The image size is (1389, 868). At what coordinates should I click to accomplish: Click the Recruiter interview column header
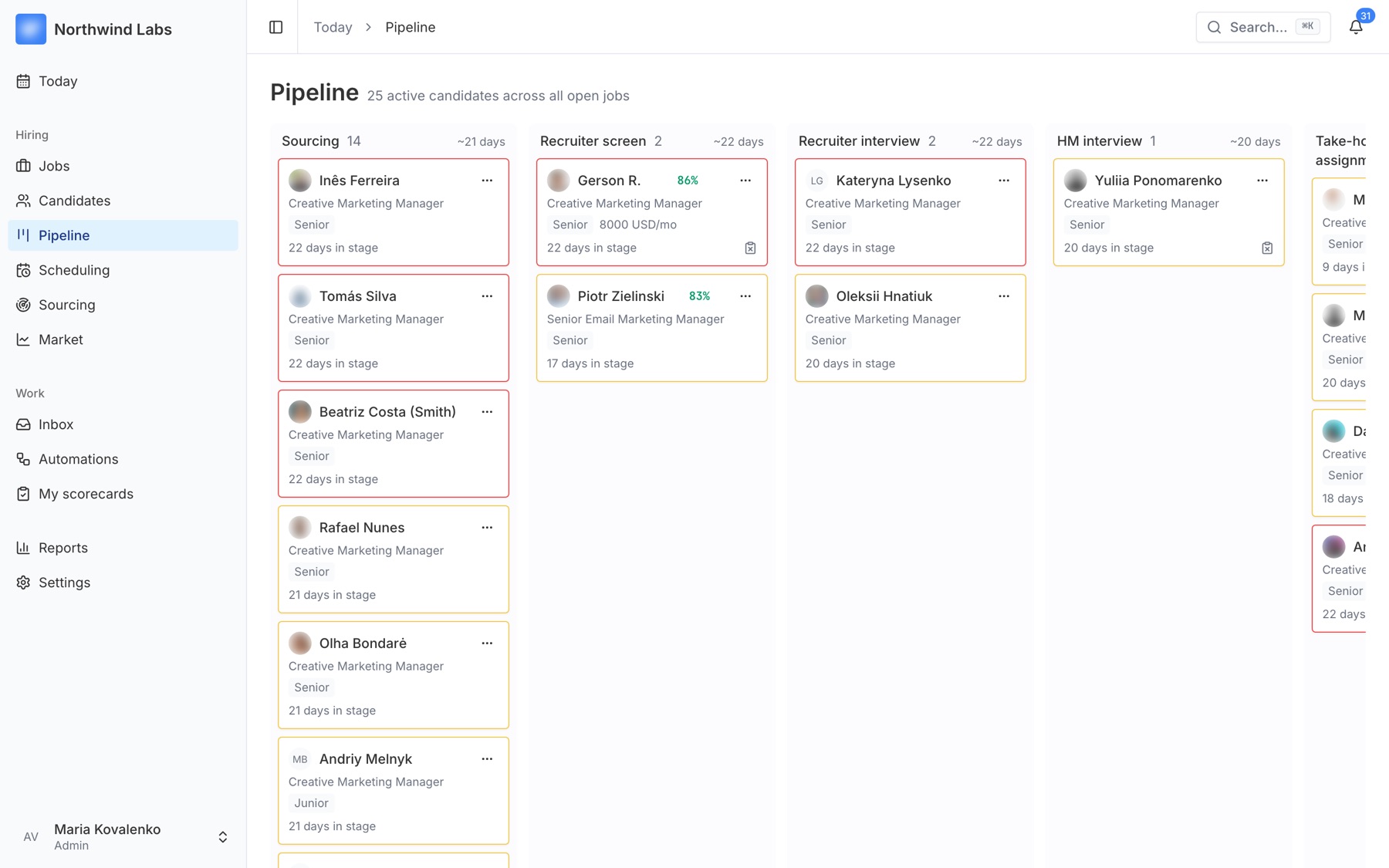[860, 141]
